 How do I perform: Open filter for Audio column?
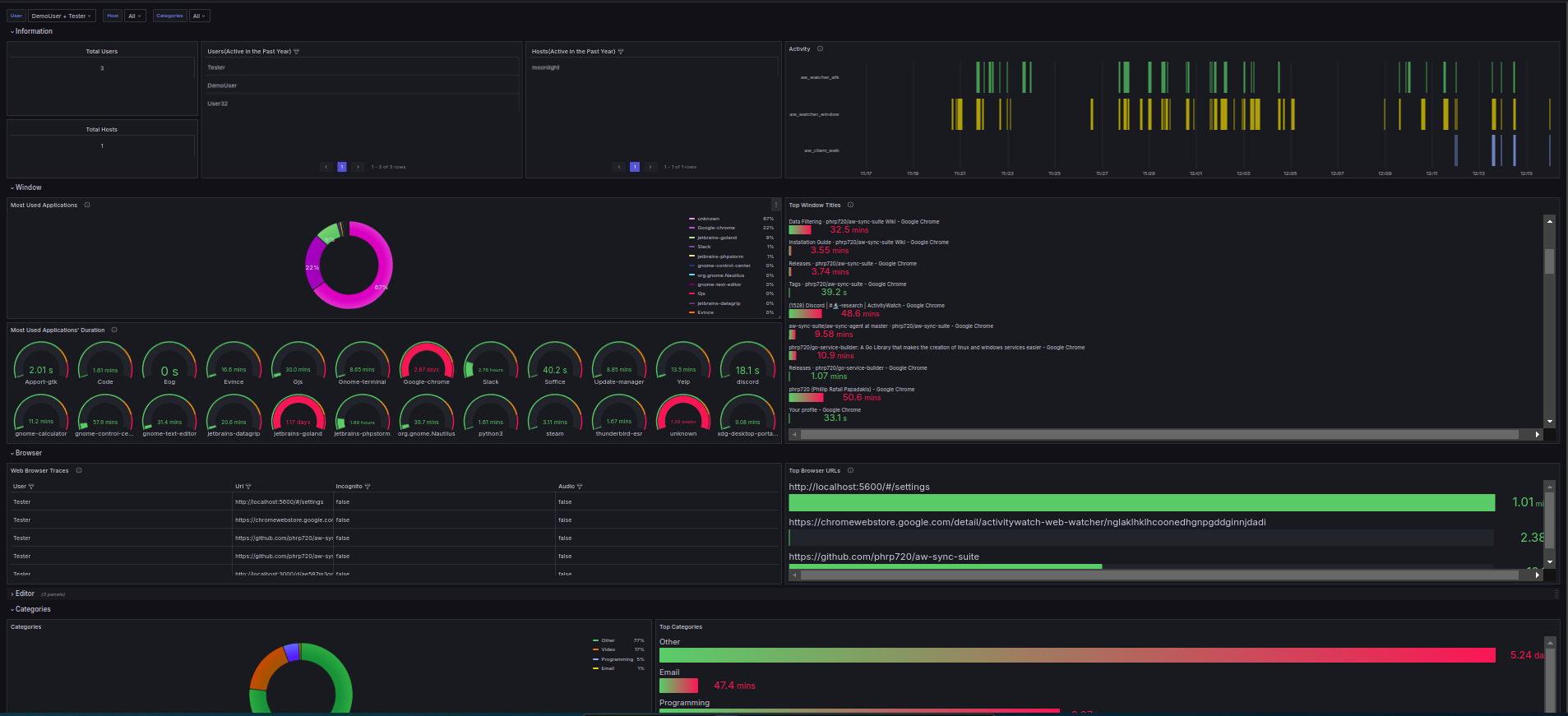pos(580,487)
